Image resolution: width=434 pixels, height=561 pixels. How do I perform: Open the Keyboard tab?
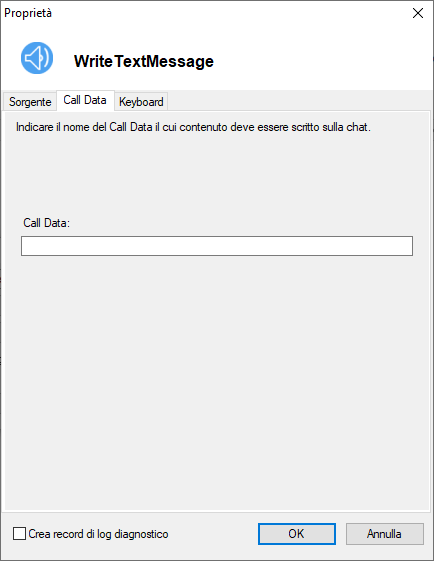[141, 102]
